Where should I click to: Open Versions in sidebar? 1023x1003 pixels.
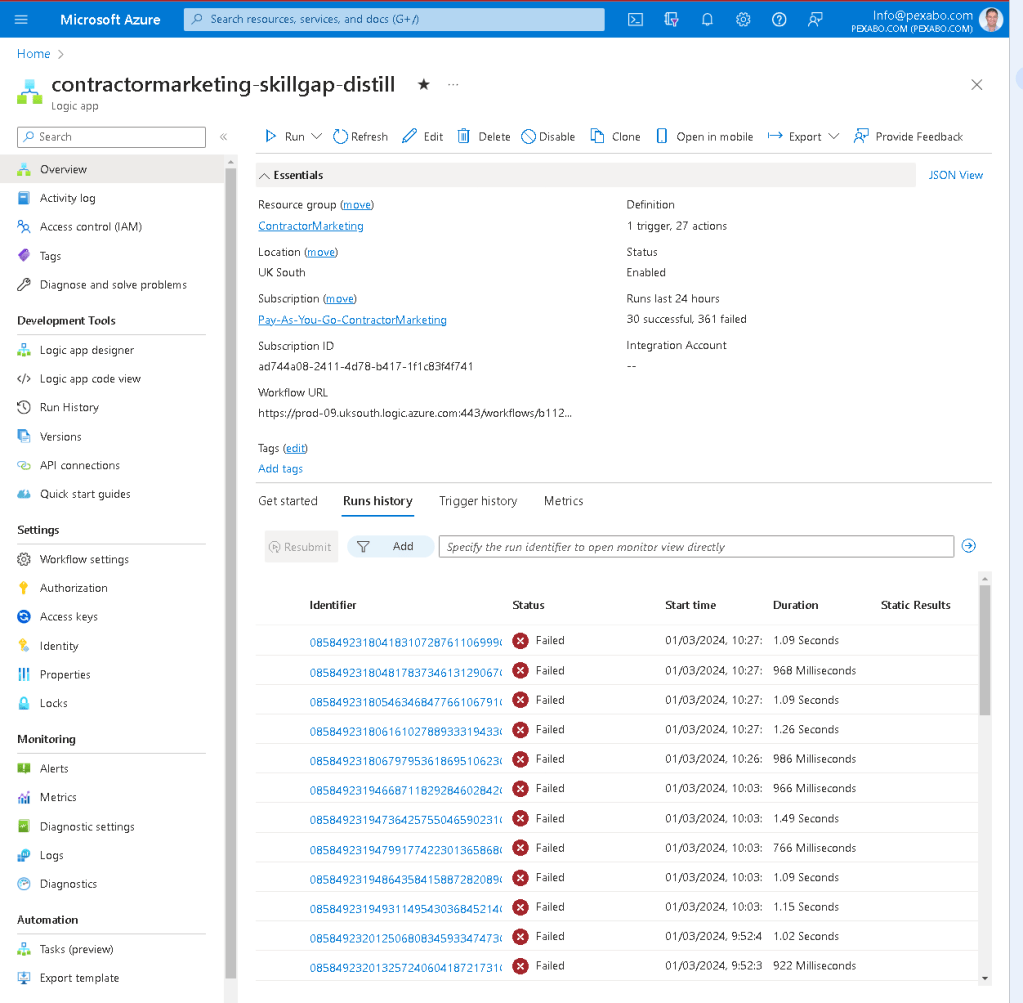[61, 437]
